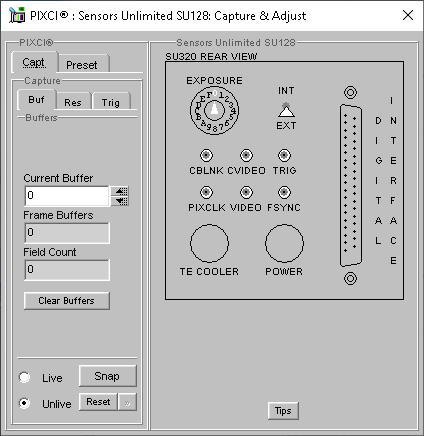Click the digital interface multi-pin connector
This screenshot has width=424, height=436.
(x=350, y=185)
